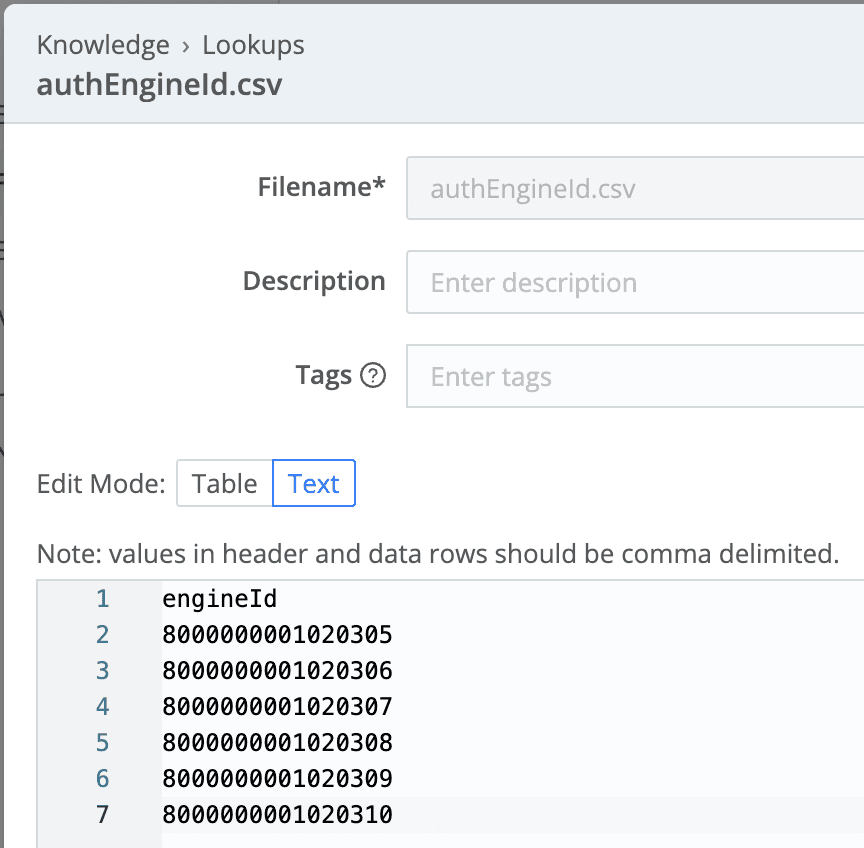Click line number 4 in the gutter
This screenshot has width=864, height=848.
pyautogui.click(x=102, y=707)
